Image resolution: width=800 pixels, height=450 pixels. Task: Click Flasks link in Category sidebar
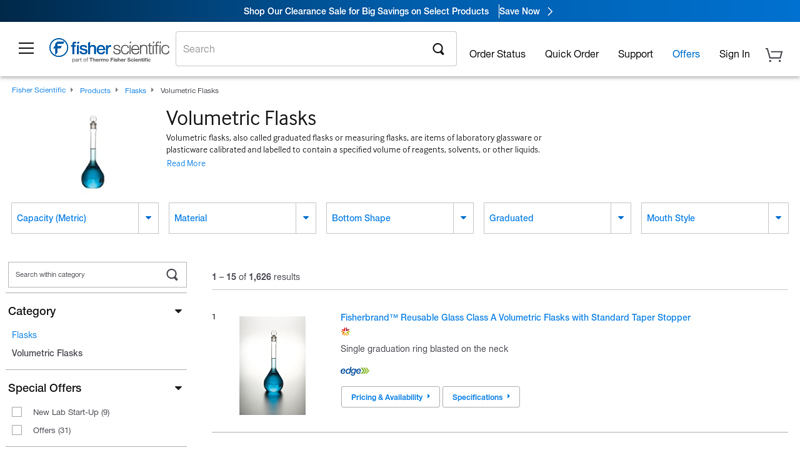tap(24, 335)
